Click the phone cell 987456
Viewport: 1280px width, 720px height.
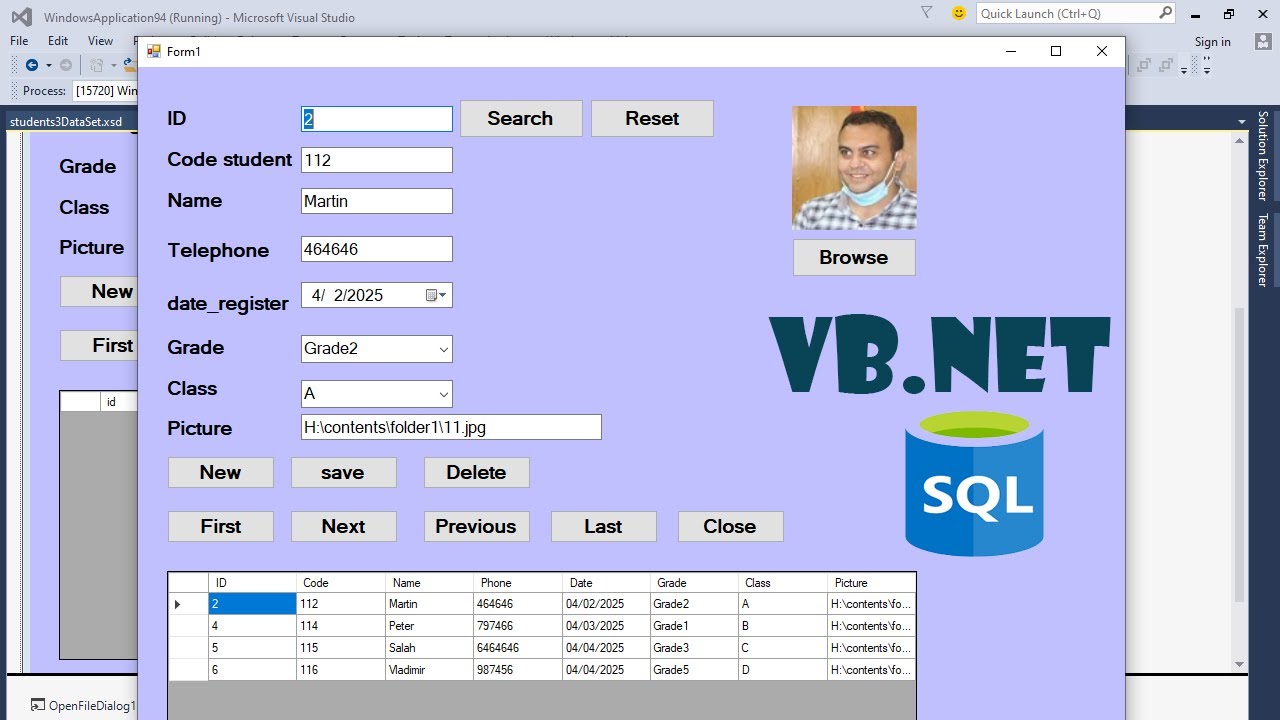[x=518, y=670]
